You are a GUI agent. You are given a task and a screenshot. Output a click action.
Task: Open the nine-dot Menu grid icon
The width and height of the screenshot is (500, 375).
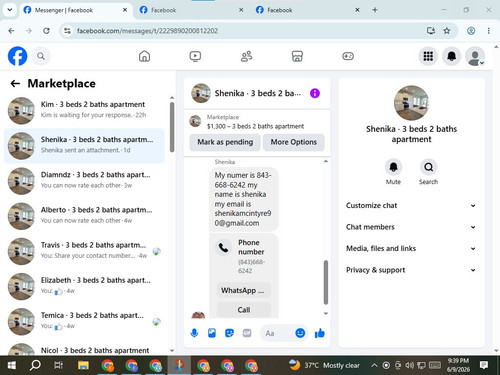click(428, 56)
